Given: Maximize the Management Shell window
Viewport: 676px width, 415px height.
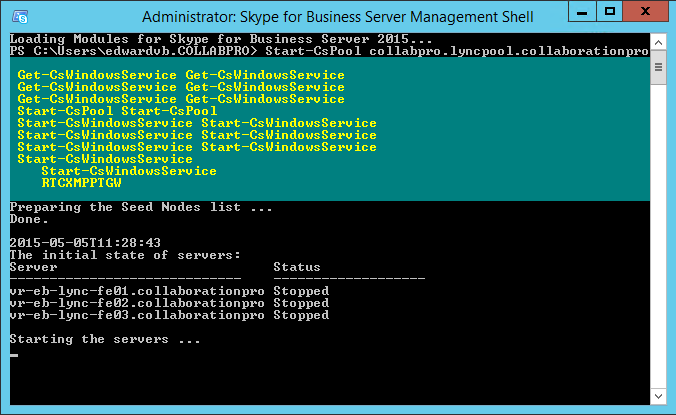Looking at the screenshot, I should pyautogui.click(x=610, y=12).
